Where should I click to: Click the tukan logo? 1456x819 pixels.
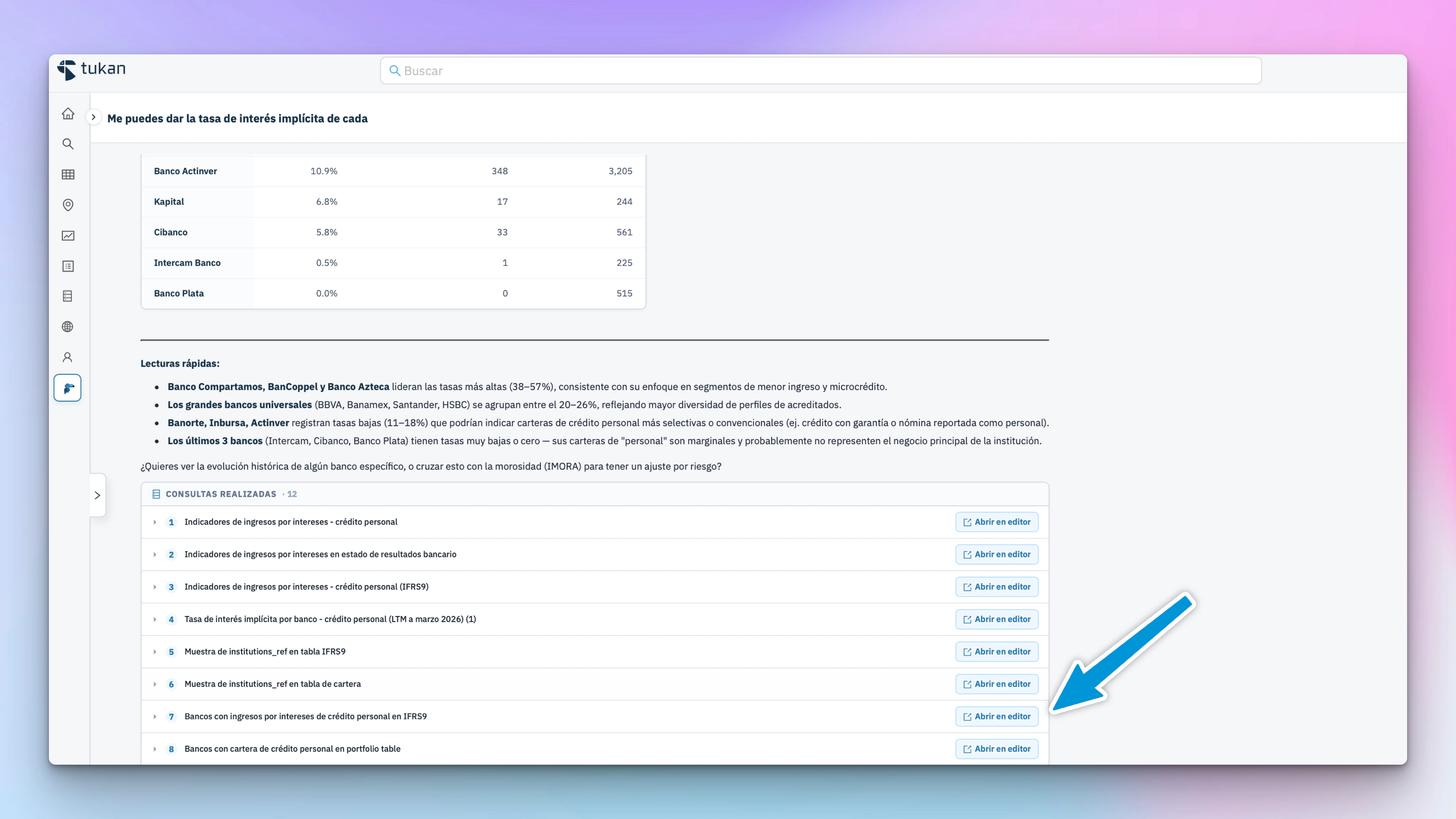click(x=91, y=70)
